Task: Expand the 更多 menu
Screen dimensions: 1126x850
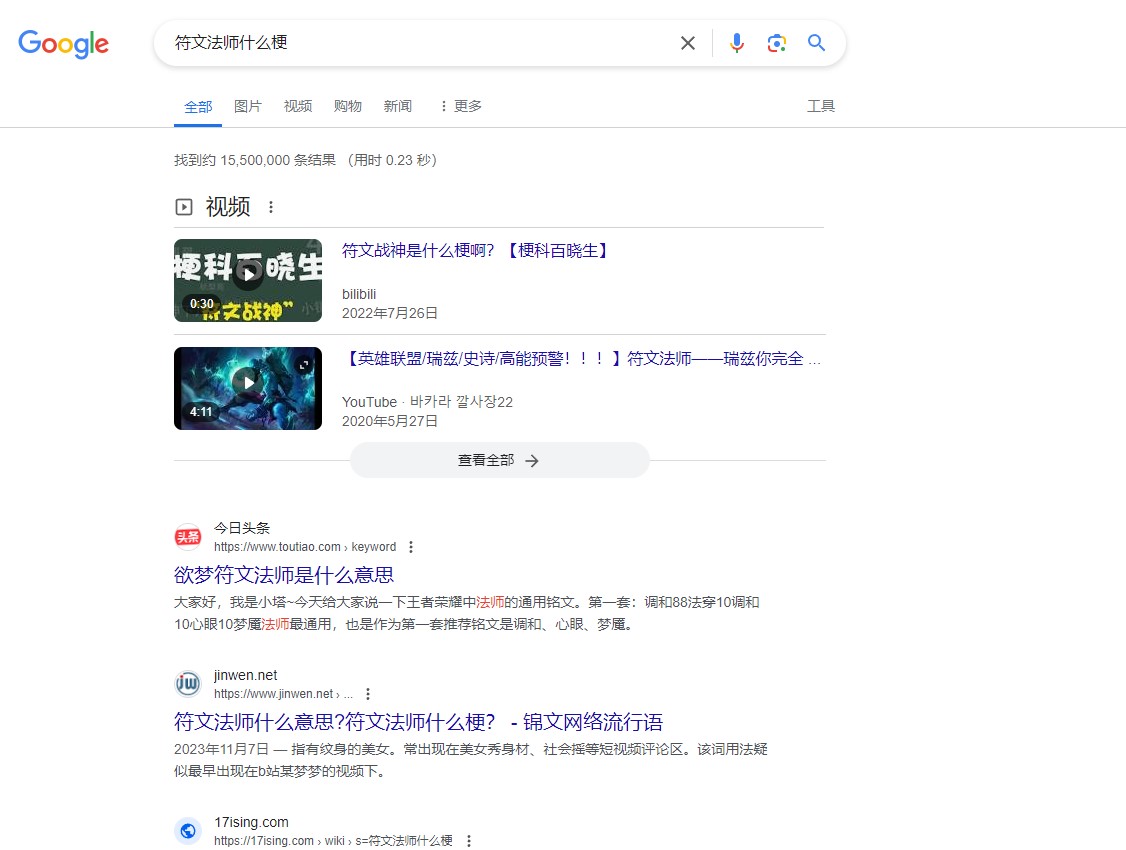Action: [x=460, y=106]
